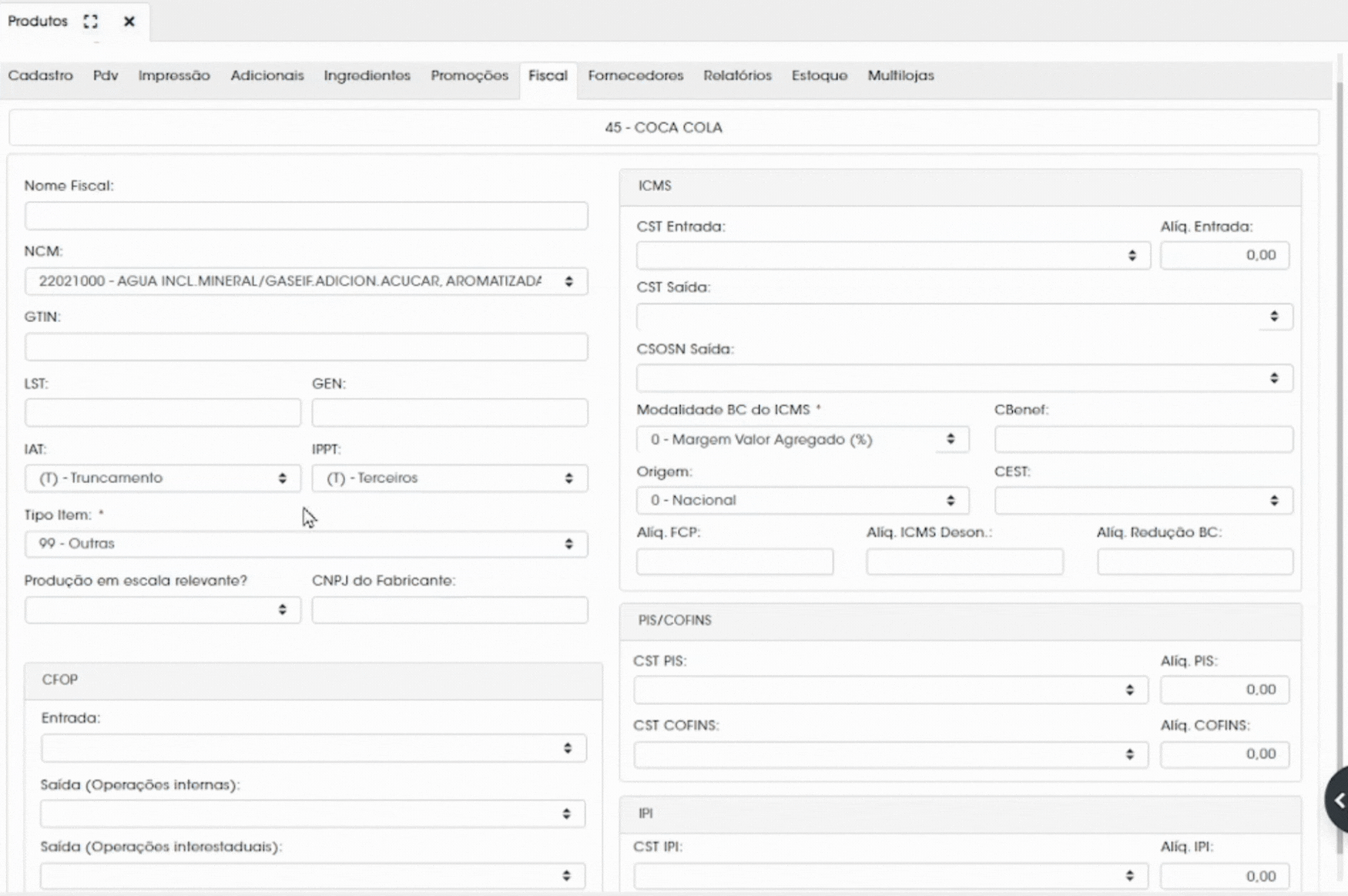Open Saída (Operações interestaduais) dropdown
This screenshot has height=896, width=1348.
[x=313, y=876]
